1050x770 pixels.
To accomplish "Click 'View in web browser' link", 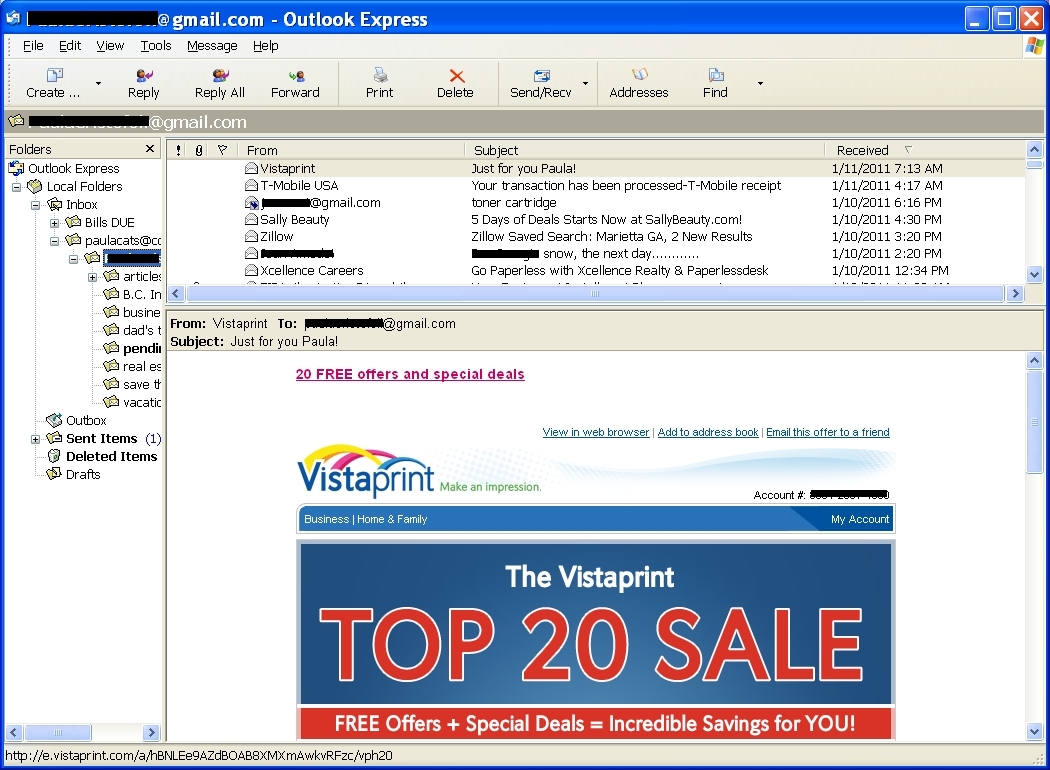I will tap(596, 433).
